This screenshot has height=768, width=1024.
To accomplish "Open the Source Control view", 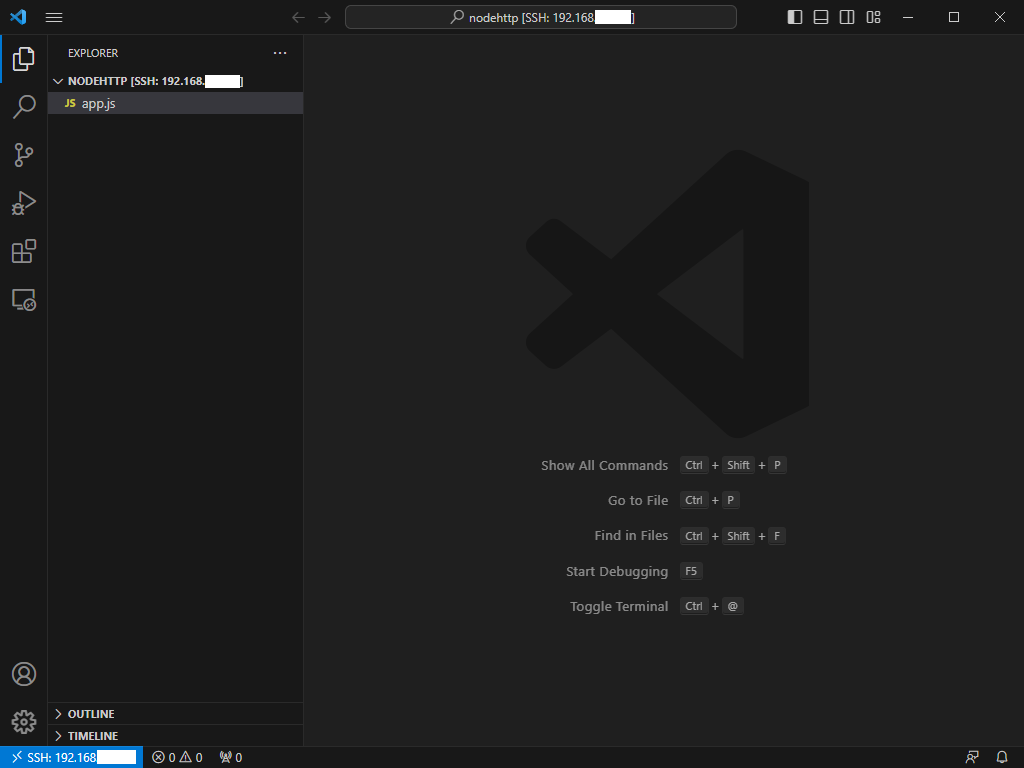I will (23, 154).
